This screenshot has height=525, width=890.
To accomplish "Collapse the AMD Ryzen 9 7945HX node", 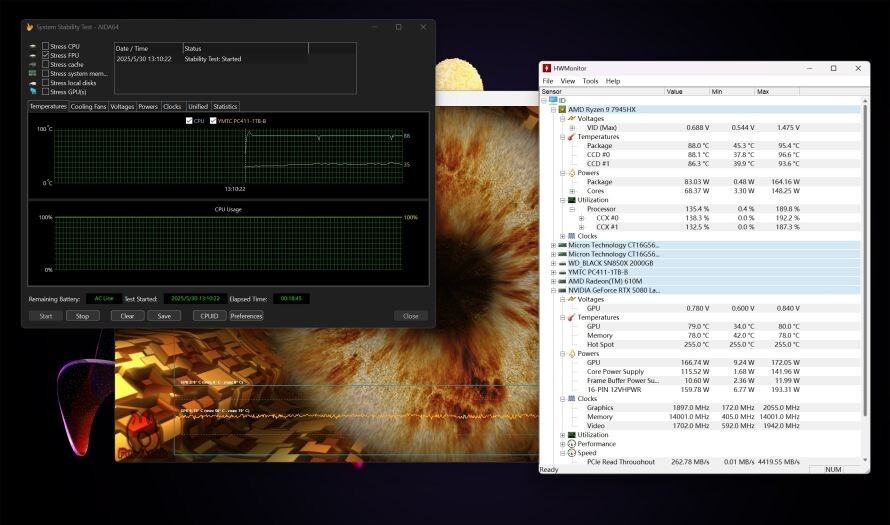I will pyautogui.click(x=553, y=110).
